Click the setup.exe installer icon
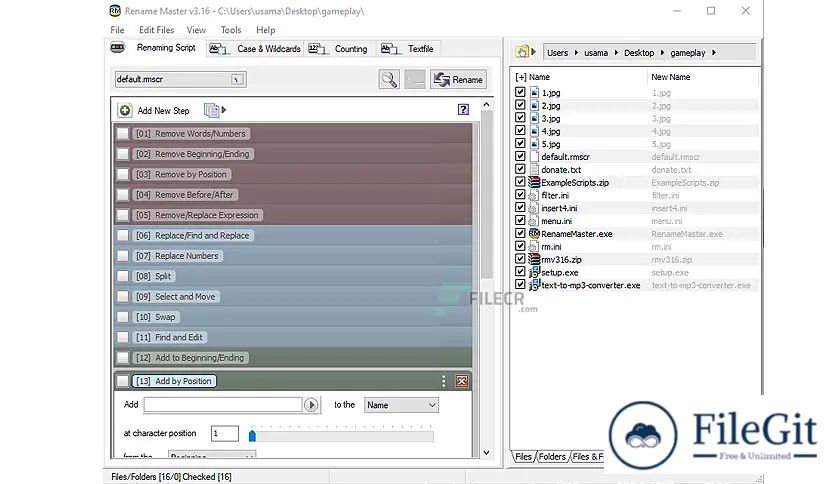836x484 pixels. 534,272
